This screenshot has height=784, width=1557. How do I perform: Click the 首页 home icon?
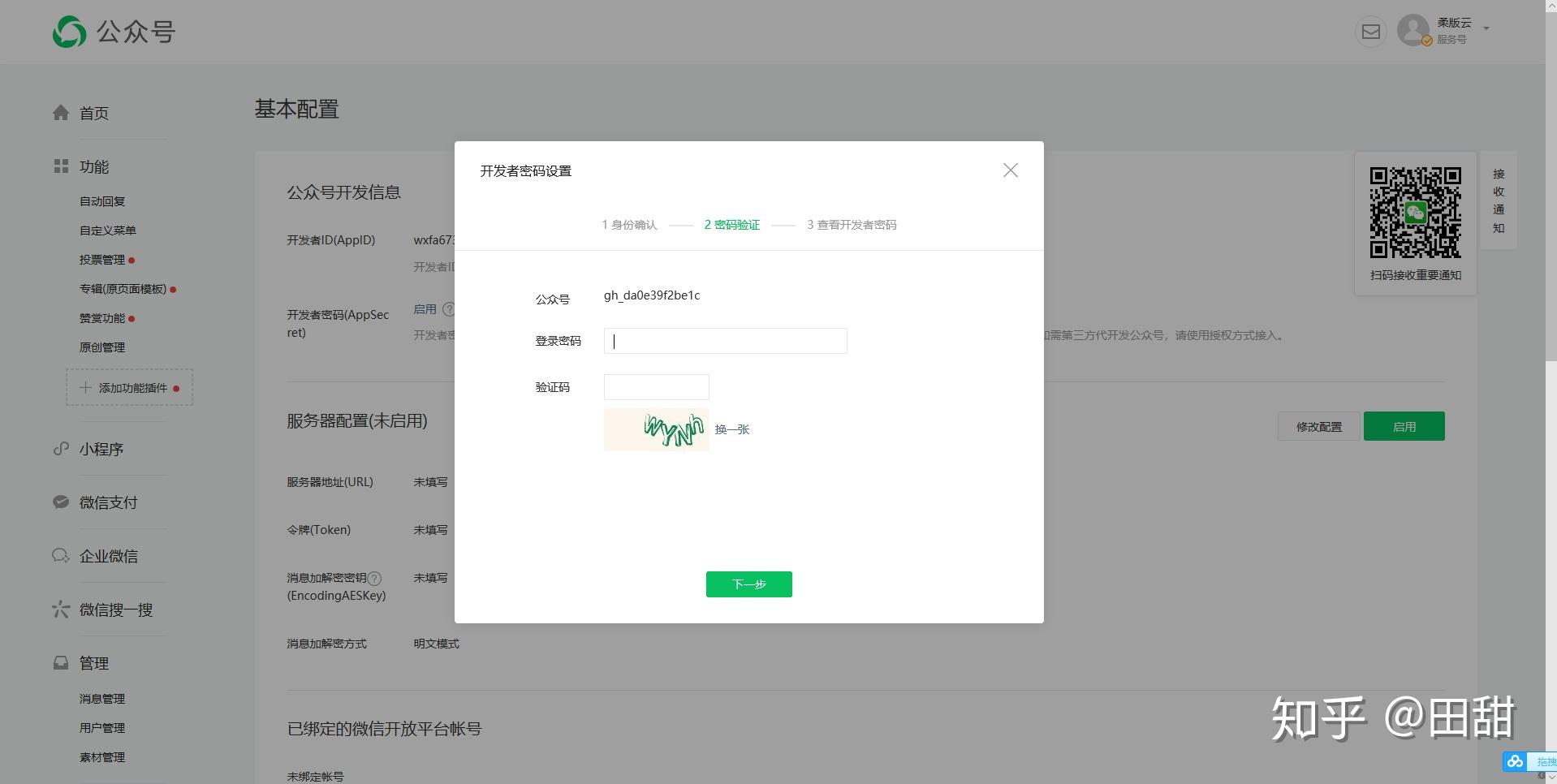click(61, 113)
